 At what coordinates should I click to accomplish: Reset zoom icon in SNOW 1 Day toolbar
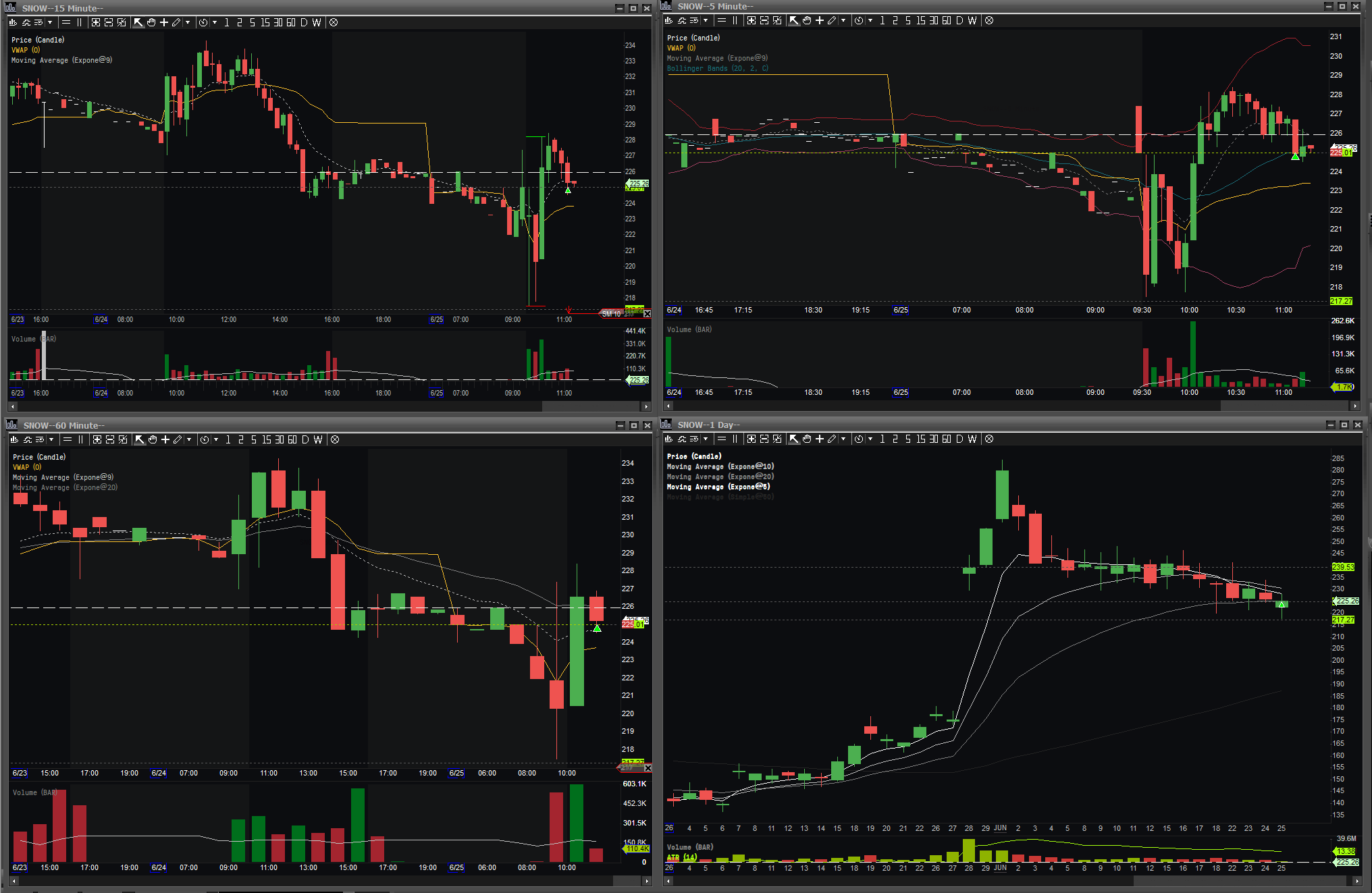click(777, 439)
